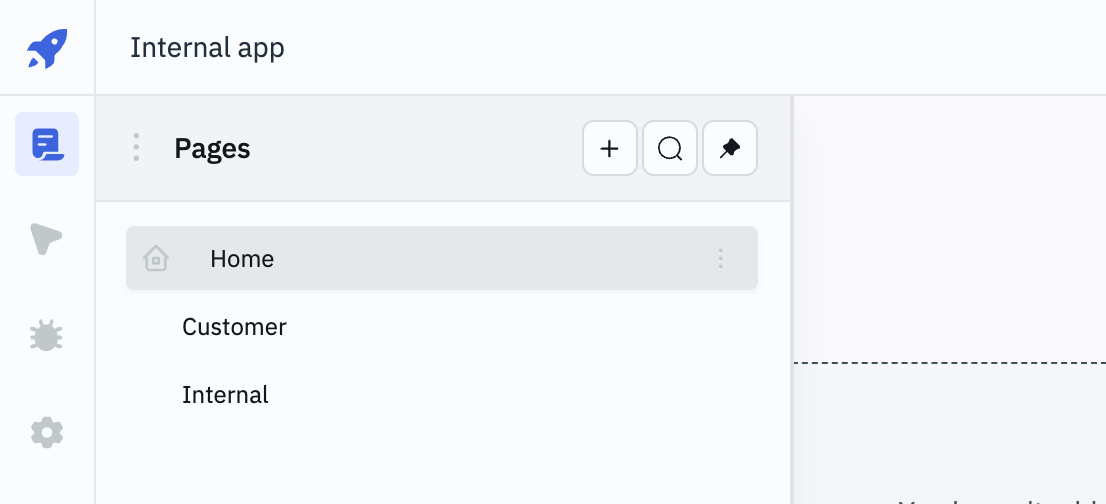Search pages using the magnifier button

coord(670,149)
